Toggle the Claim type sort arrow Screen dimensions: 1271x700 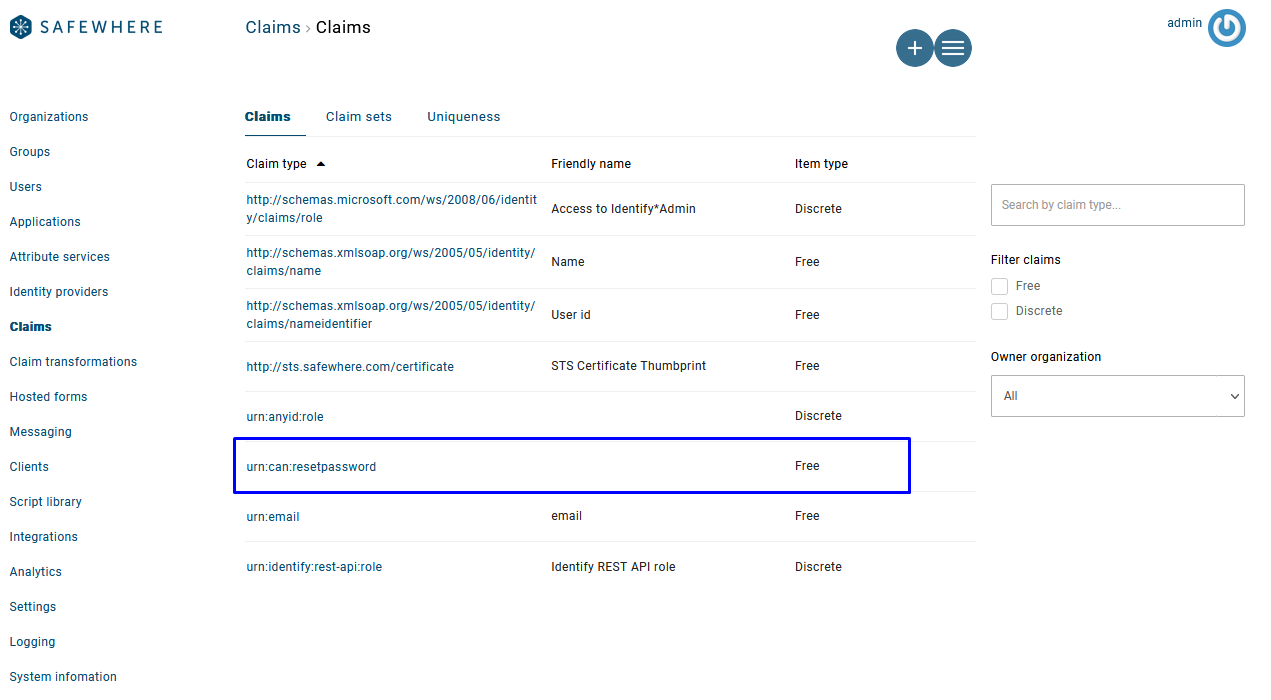[x=321, y=164]
